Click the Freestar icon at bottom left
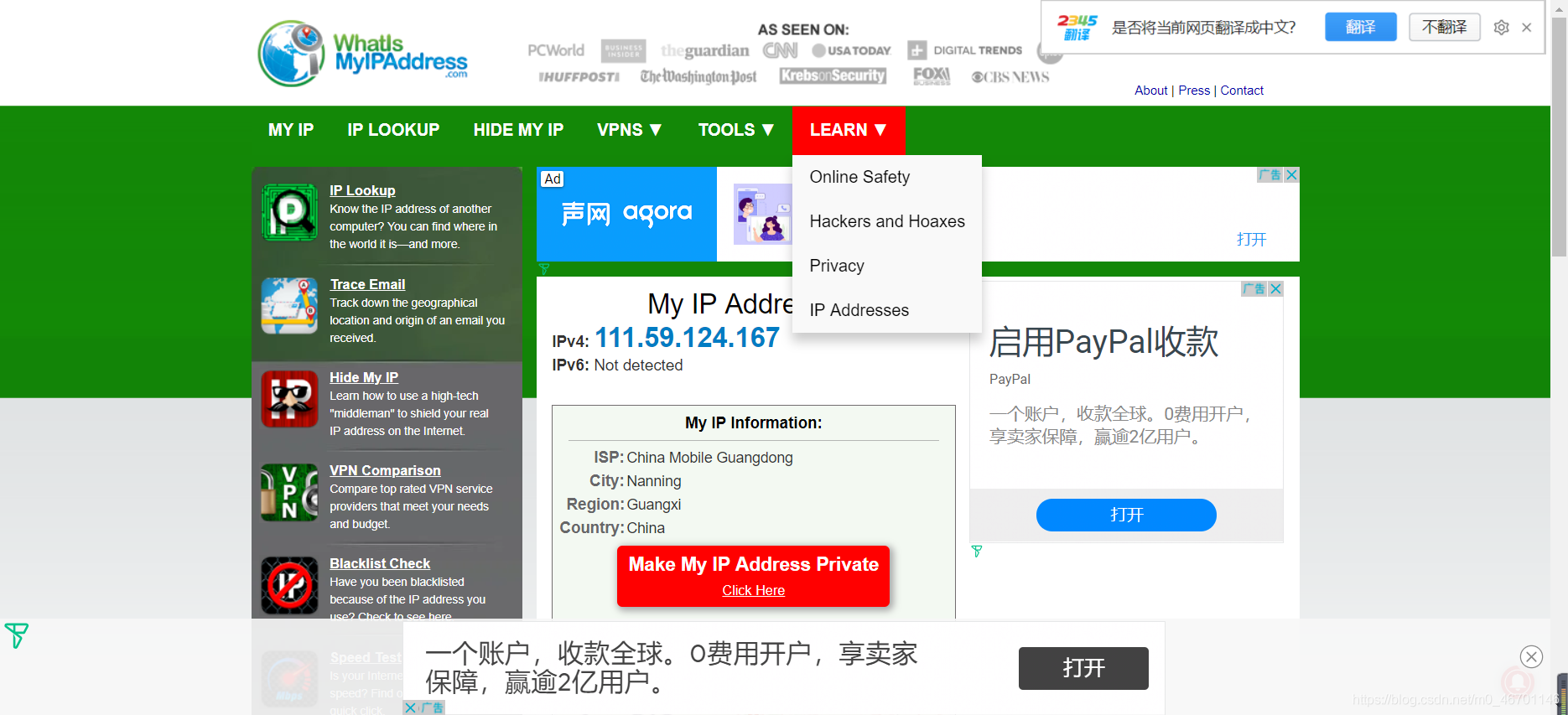Viewport: 1568px width, 715px height. pos(16,635)
